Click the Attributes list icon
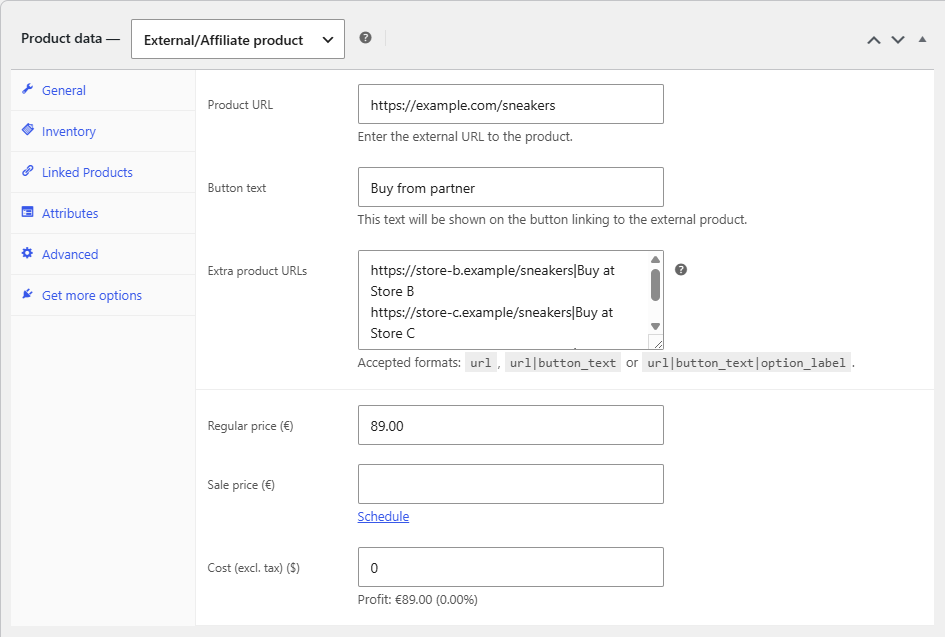This screenshot has width=945, height=637. click(27, 212)
